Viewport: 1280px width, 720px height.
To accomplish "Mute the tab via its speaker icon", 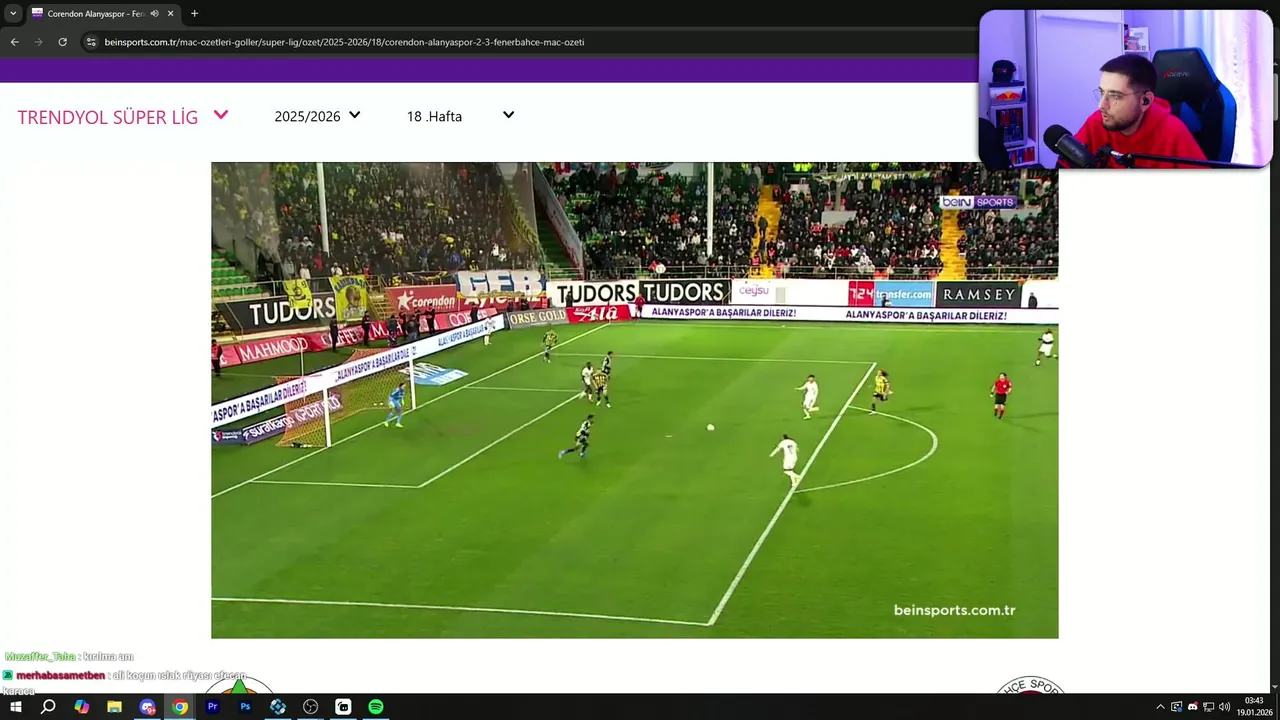I will pyautogui.click(x=154, y=14).
